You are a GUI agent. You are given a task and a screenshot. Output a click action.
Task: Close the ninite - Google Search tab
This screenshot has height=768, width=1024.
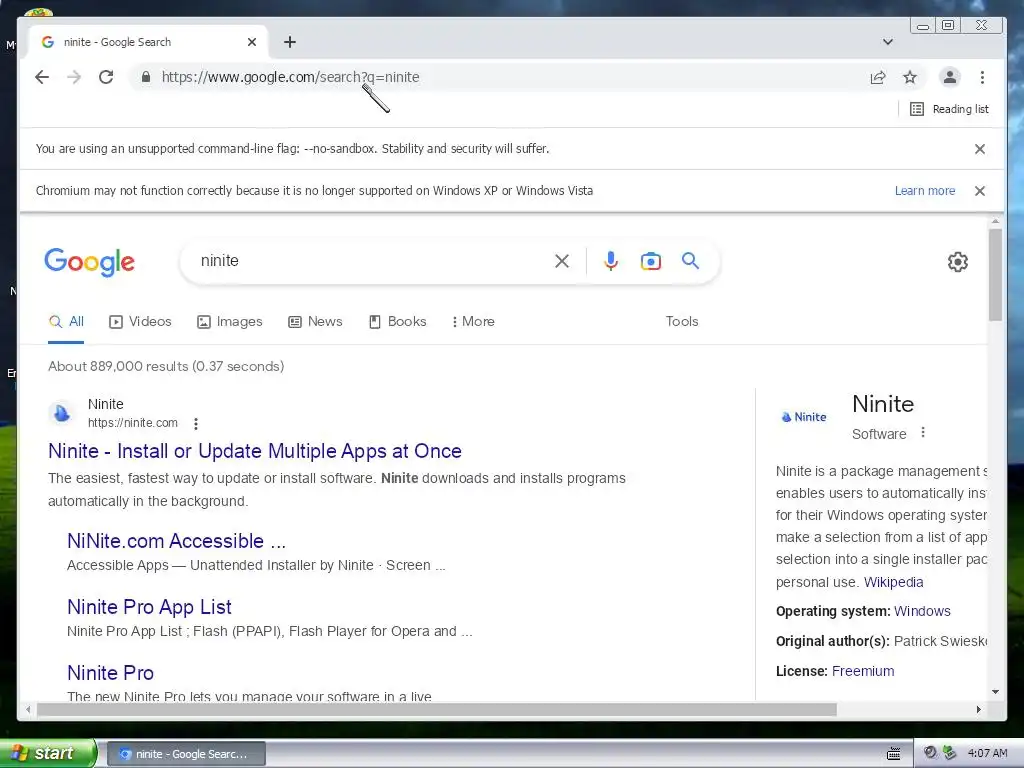252,42
